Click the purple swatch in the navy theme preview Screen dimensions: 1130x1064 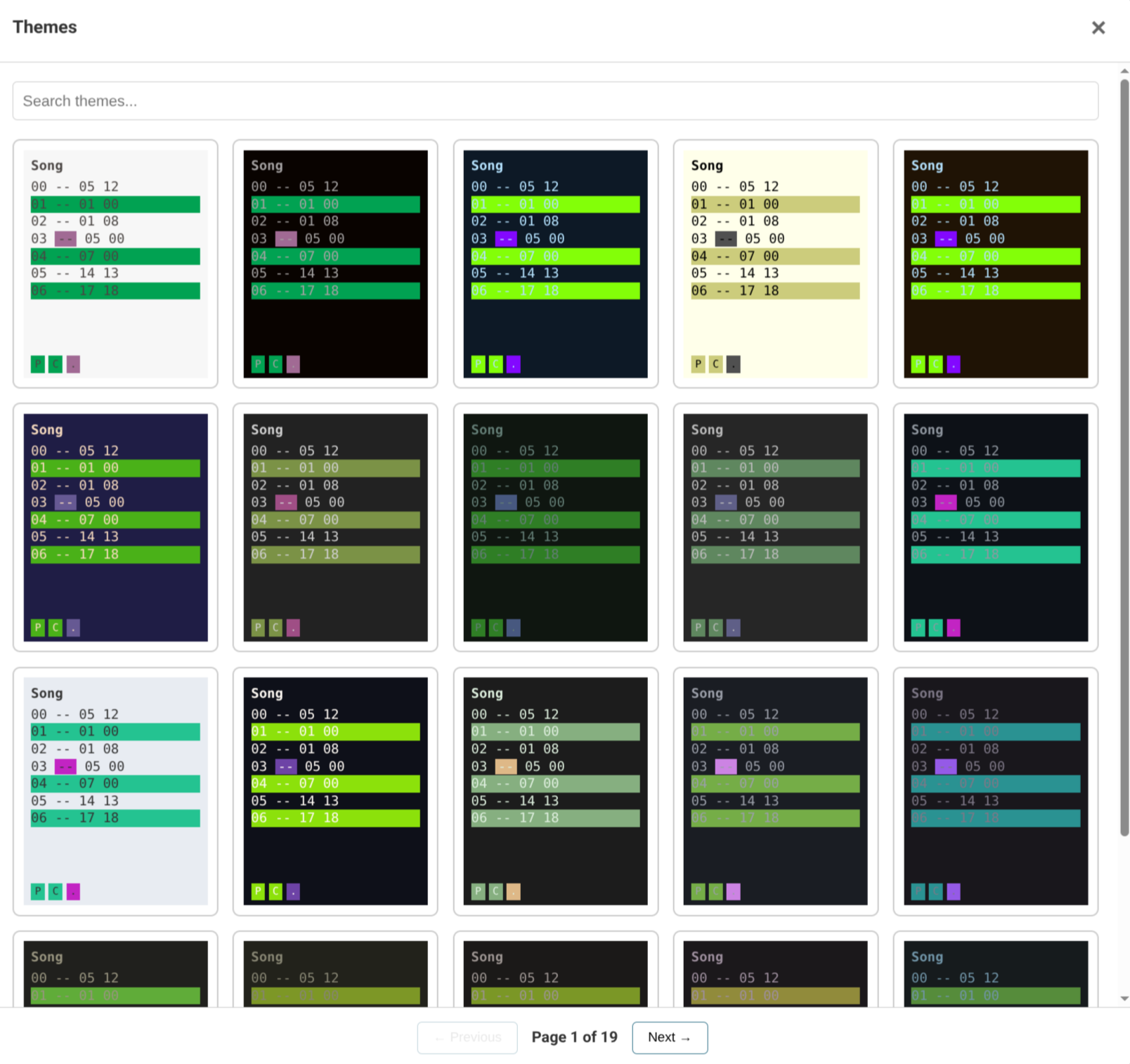512,364
